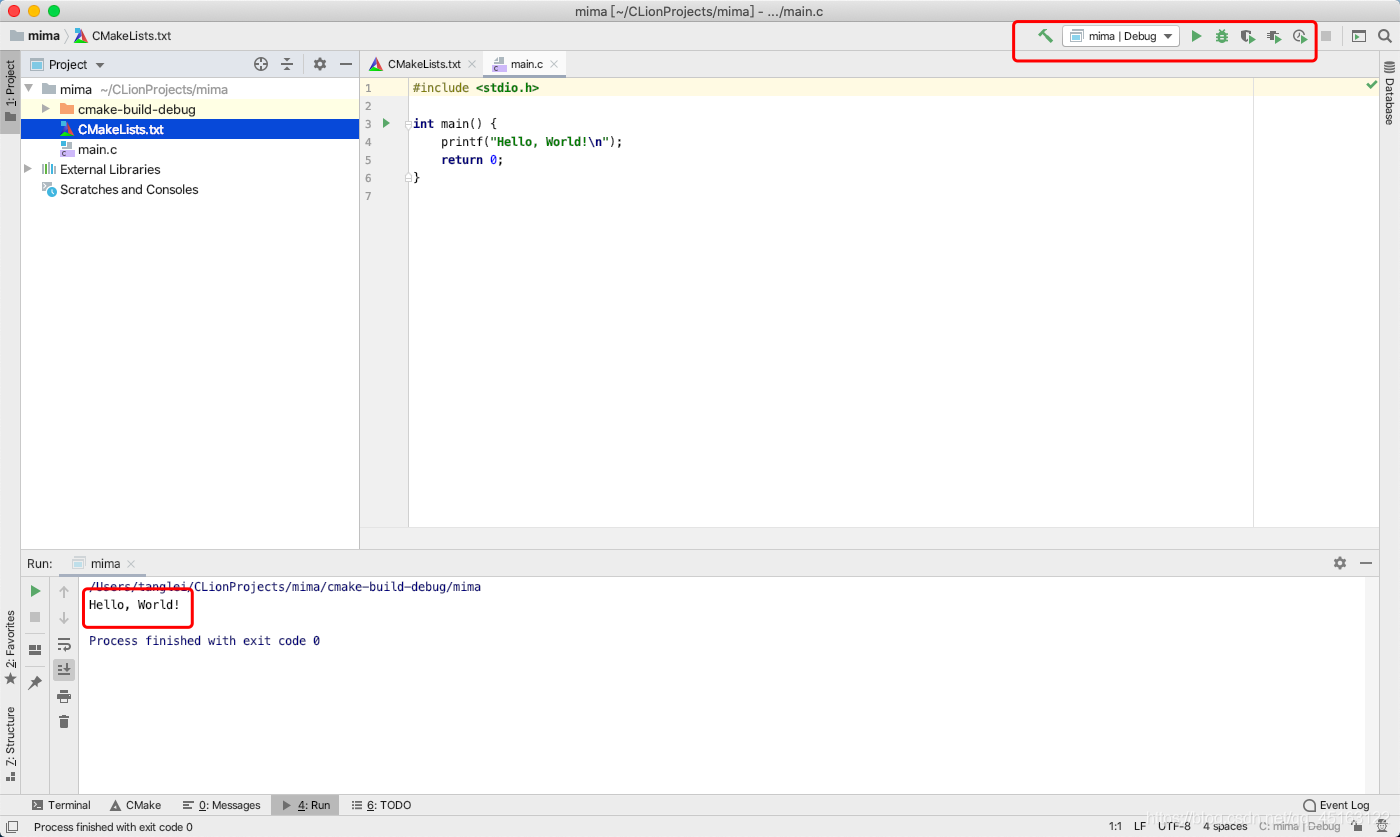1400x837 pixels.
Task: Open Project panel settings gear
Action: (x=320, y=64)
